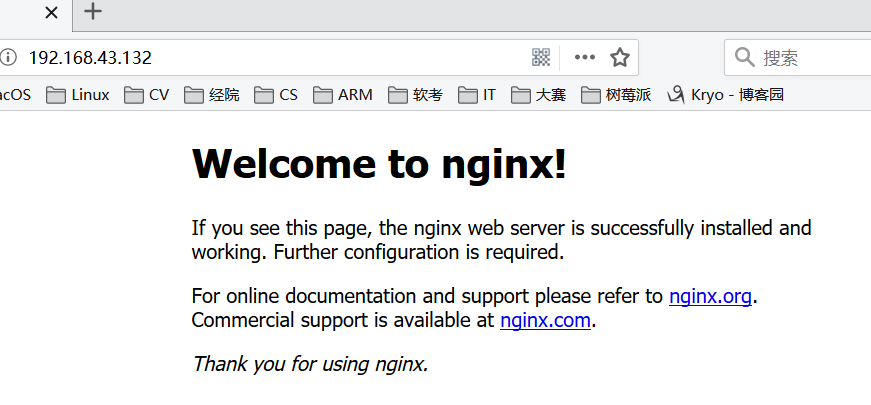871x405 pixels.
Task: Click the search magnifier icon
Action: (x=744, y=57)
